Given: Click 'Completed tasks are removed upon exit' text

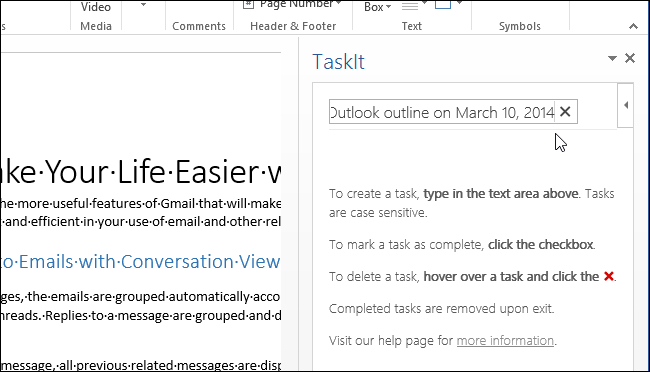Looking at the screenshot, I should point(441,309).
